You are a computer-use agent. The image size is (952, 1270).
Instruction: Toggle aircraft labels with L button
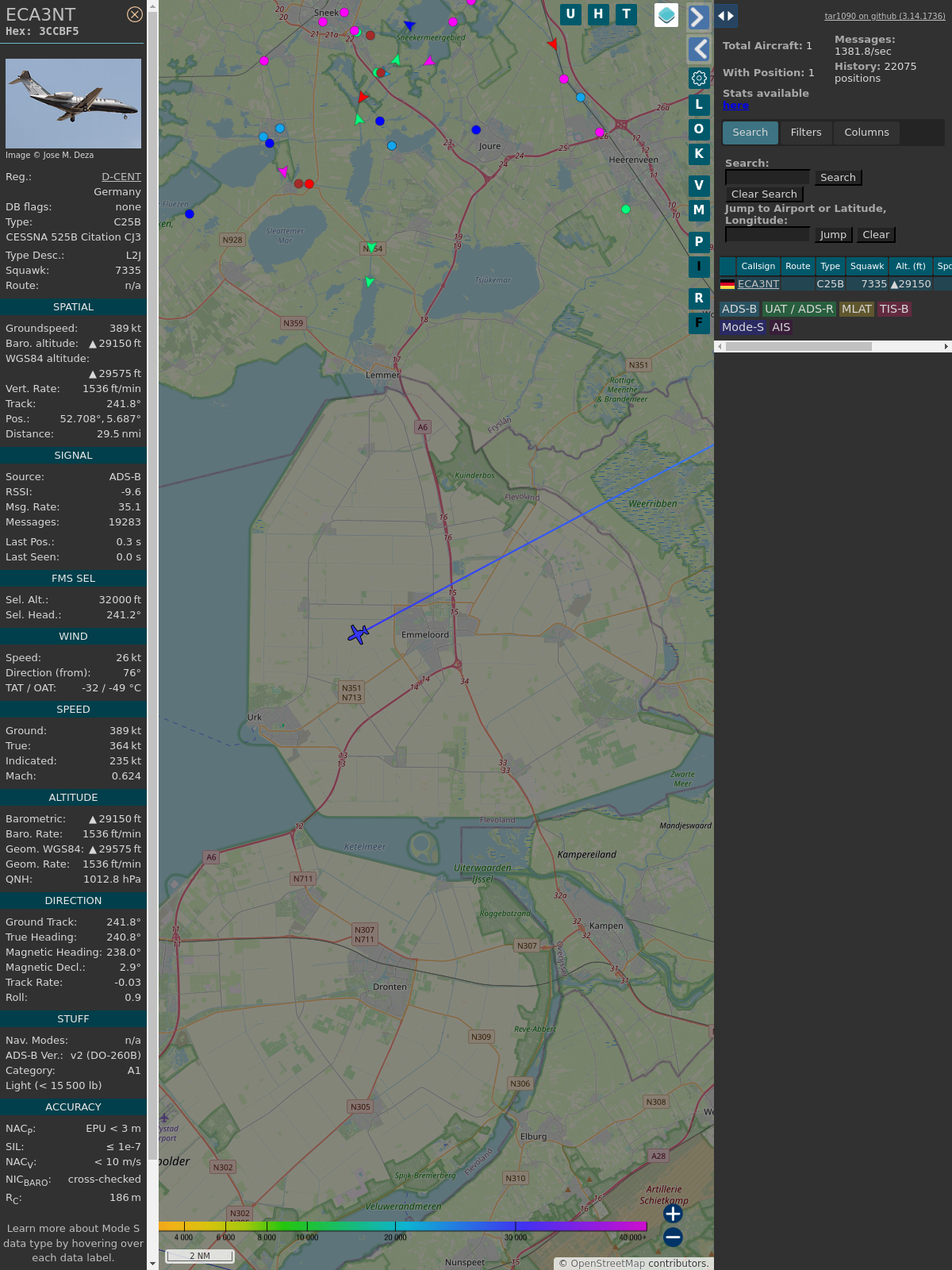click(x=699, y=105)
